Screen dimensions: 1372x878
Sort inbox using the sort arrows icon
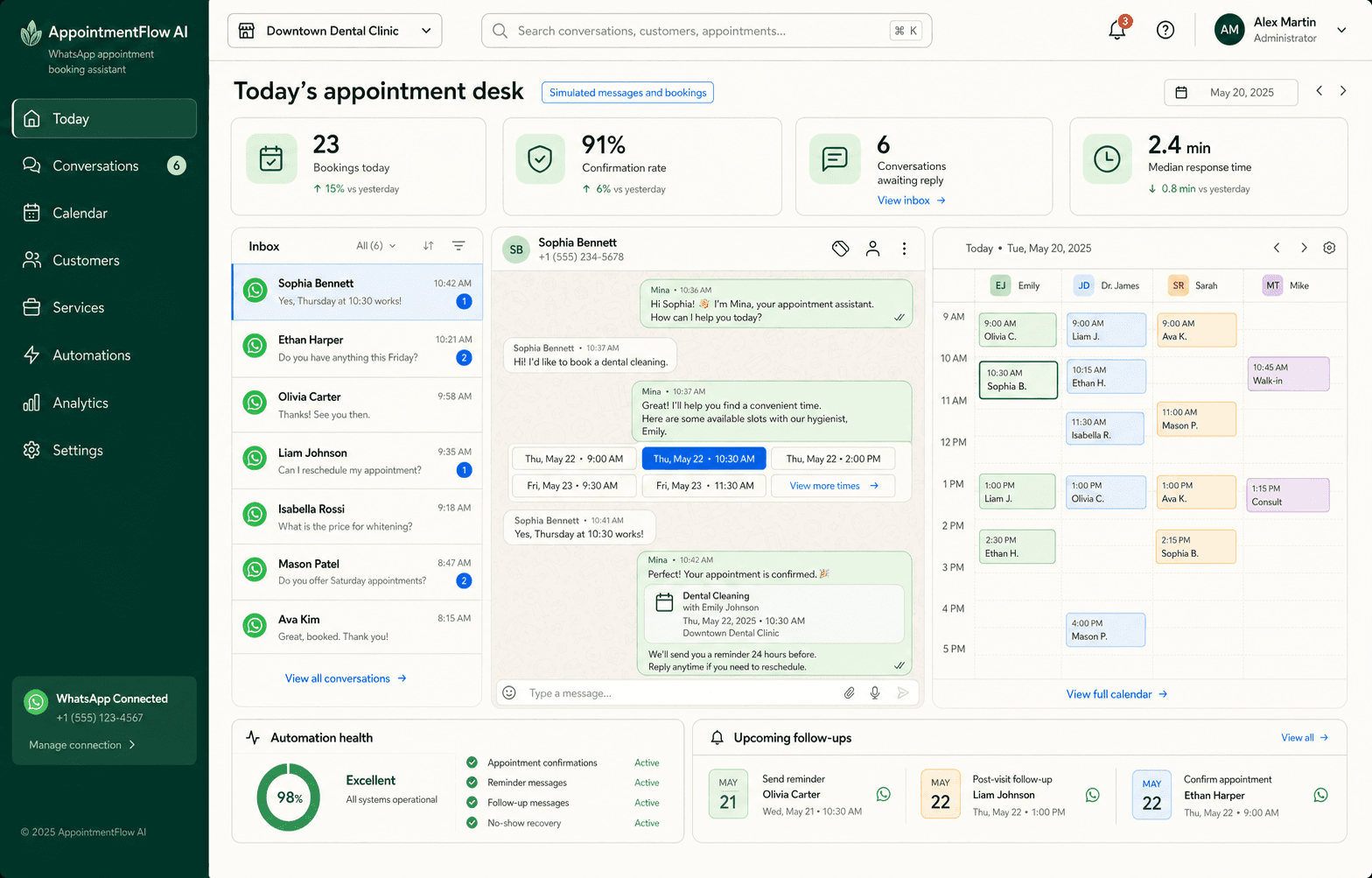click(x=428, y=246)
